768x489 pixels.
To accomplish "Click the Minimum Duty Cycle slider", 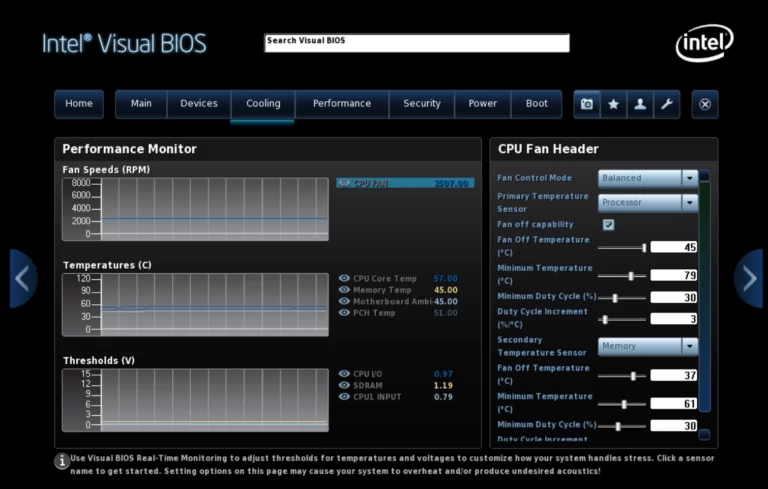I will coord(622,297).
